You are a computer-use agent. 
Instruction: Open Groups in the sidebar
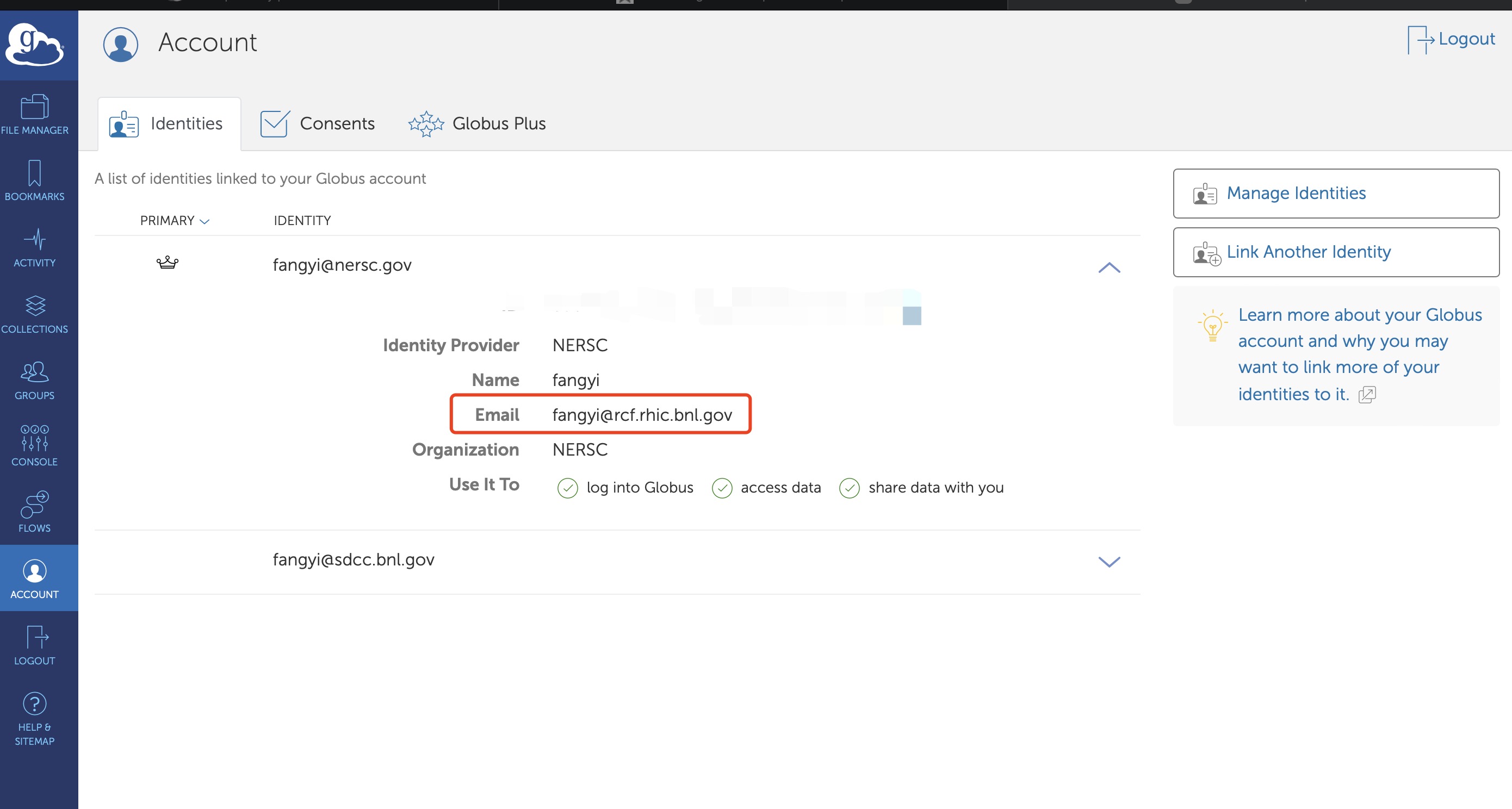pos(35,381)
